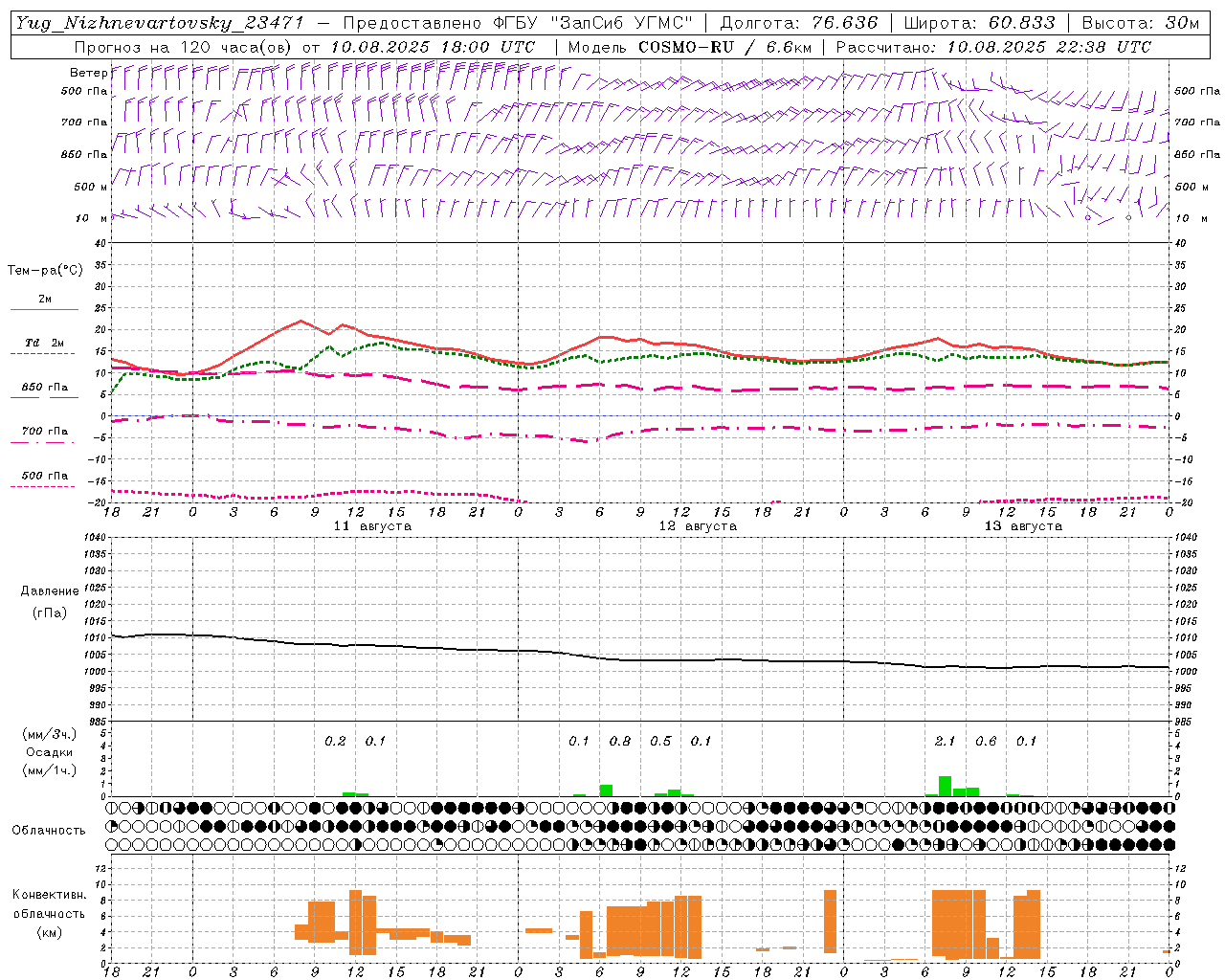Click the date label 13 августа
Screen dimensions: 1225x980
tap(1023, 526)
